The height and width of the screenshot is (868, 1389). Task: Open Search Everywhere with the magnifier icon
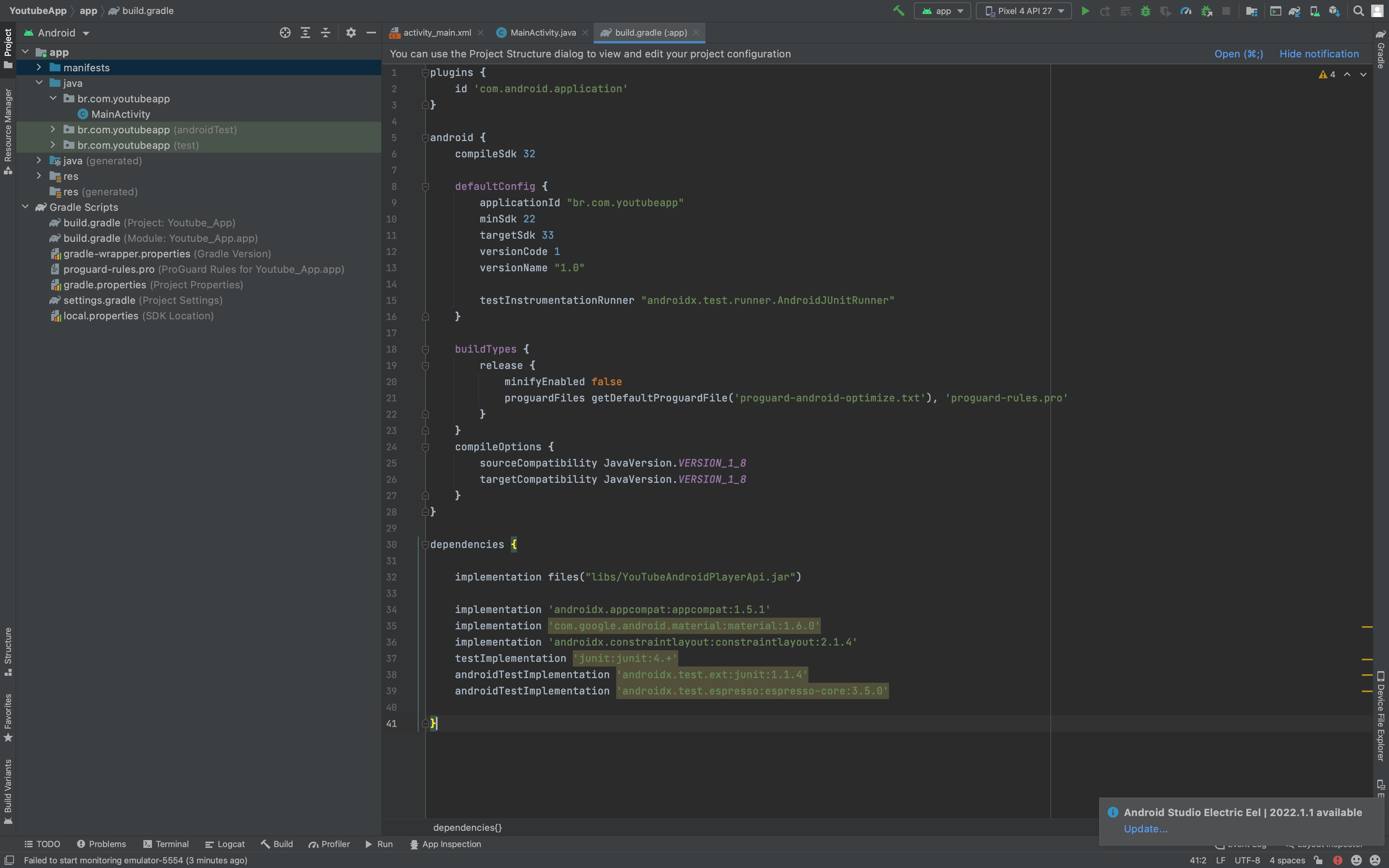click(1359, 10)
